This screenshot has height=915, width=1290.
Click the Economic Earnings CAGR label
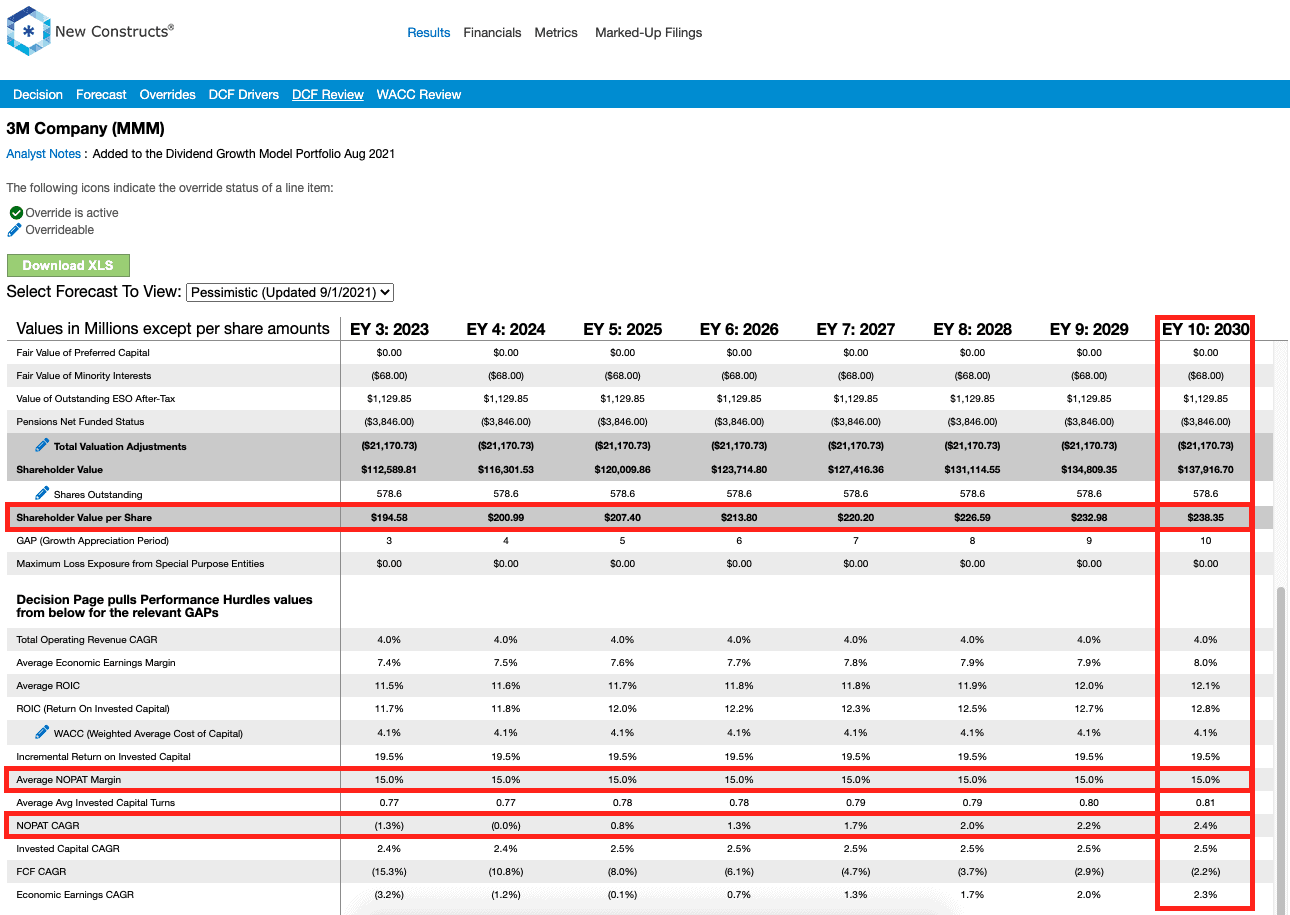75,894
